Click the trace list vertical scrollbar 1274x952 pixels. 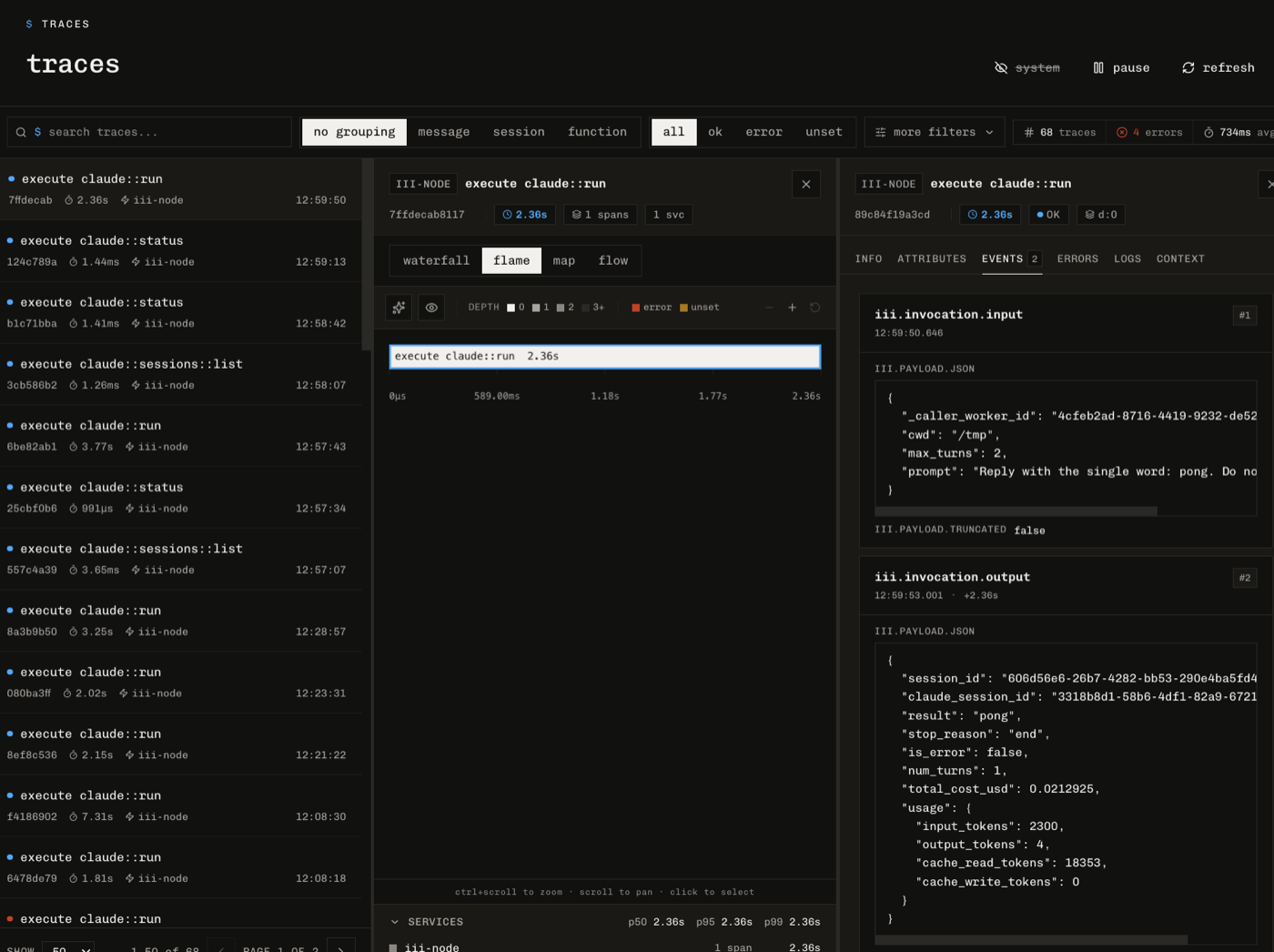[367, 255]
